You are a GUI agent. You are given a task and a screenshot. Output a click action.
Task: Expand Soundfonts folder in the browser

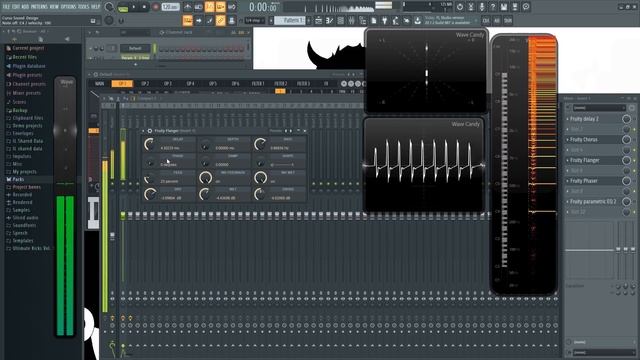pyautogui.click(x=24, y=225)
